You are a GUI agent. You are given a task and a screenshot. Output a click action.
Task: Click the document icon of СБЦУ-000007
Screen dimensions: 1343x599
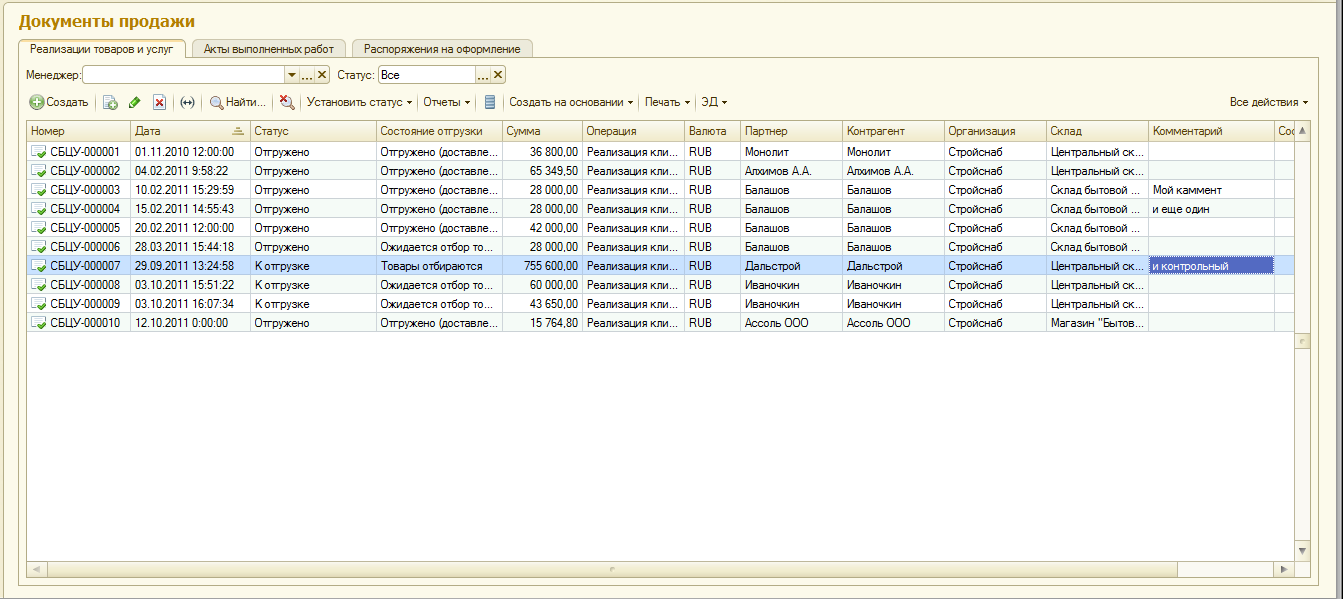[x=39, y=266]
